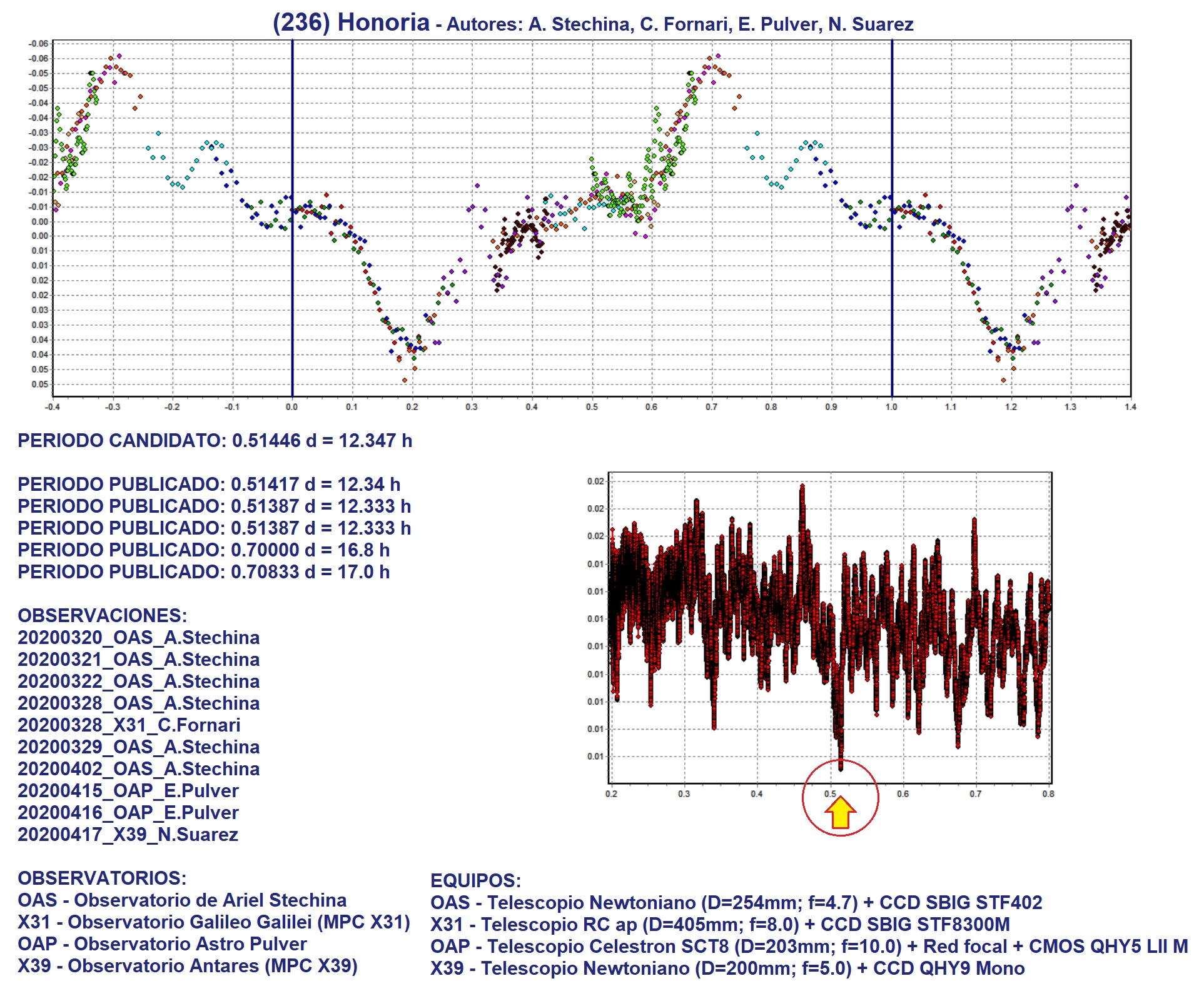
Task: Click the "PERIODO CANDIDATO: 0.51446 d = 12.347 h" line
Action: click(x=215, y=441)
